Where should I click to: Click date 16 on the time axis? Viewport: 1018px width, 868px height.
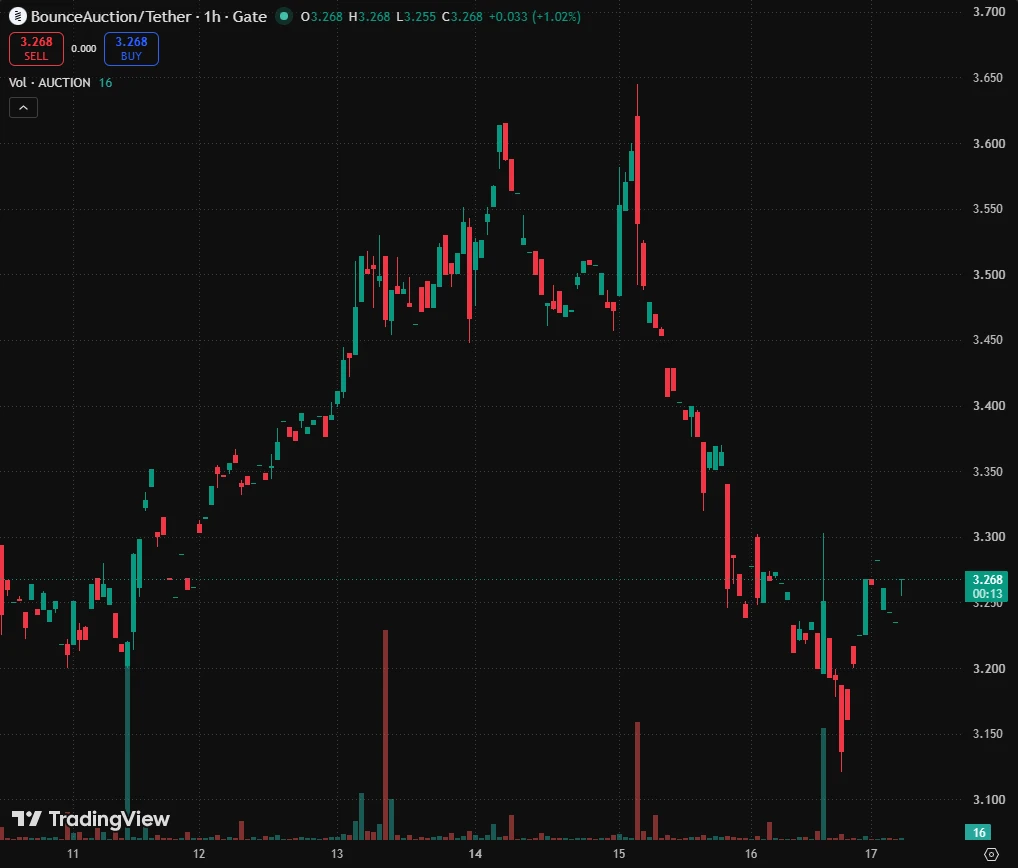point(751,854)
